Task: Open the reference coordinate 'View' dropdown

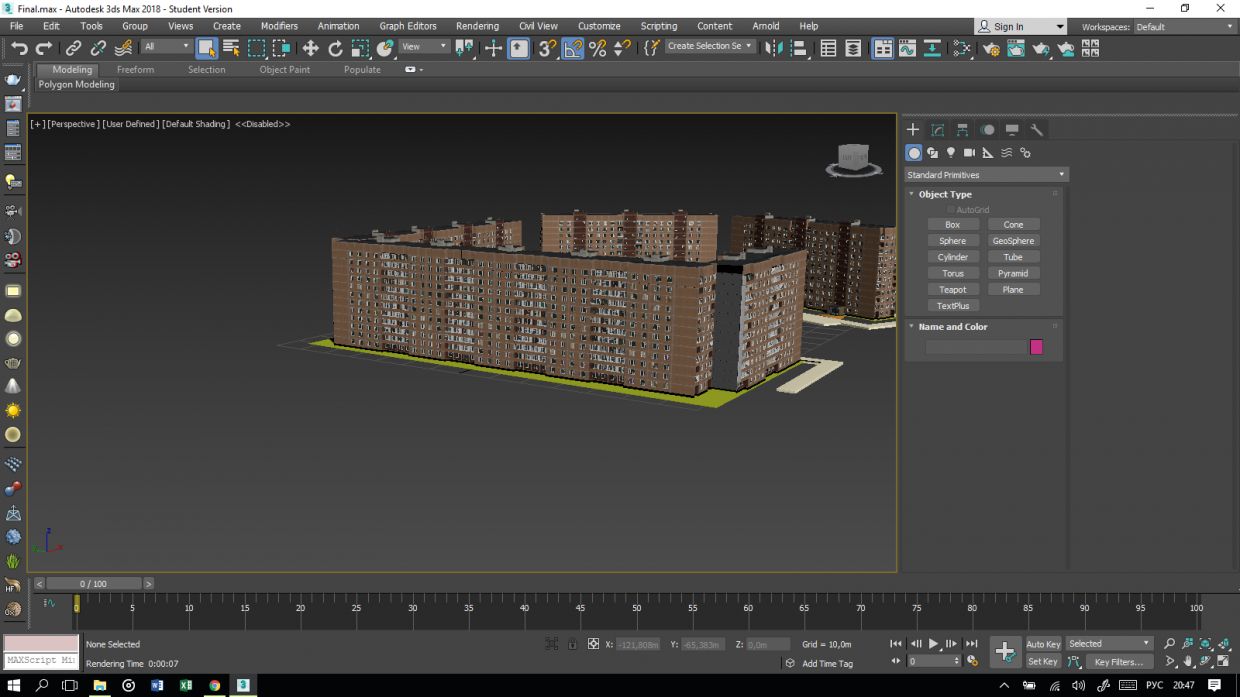Action: (424, 47)
